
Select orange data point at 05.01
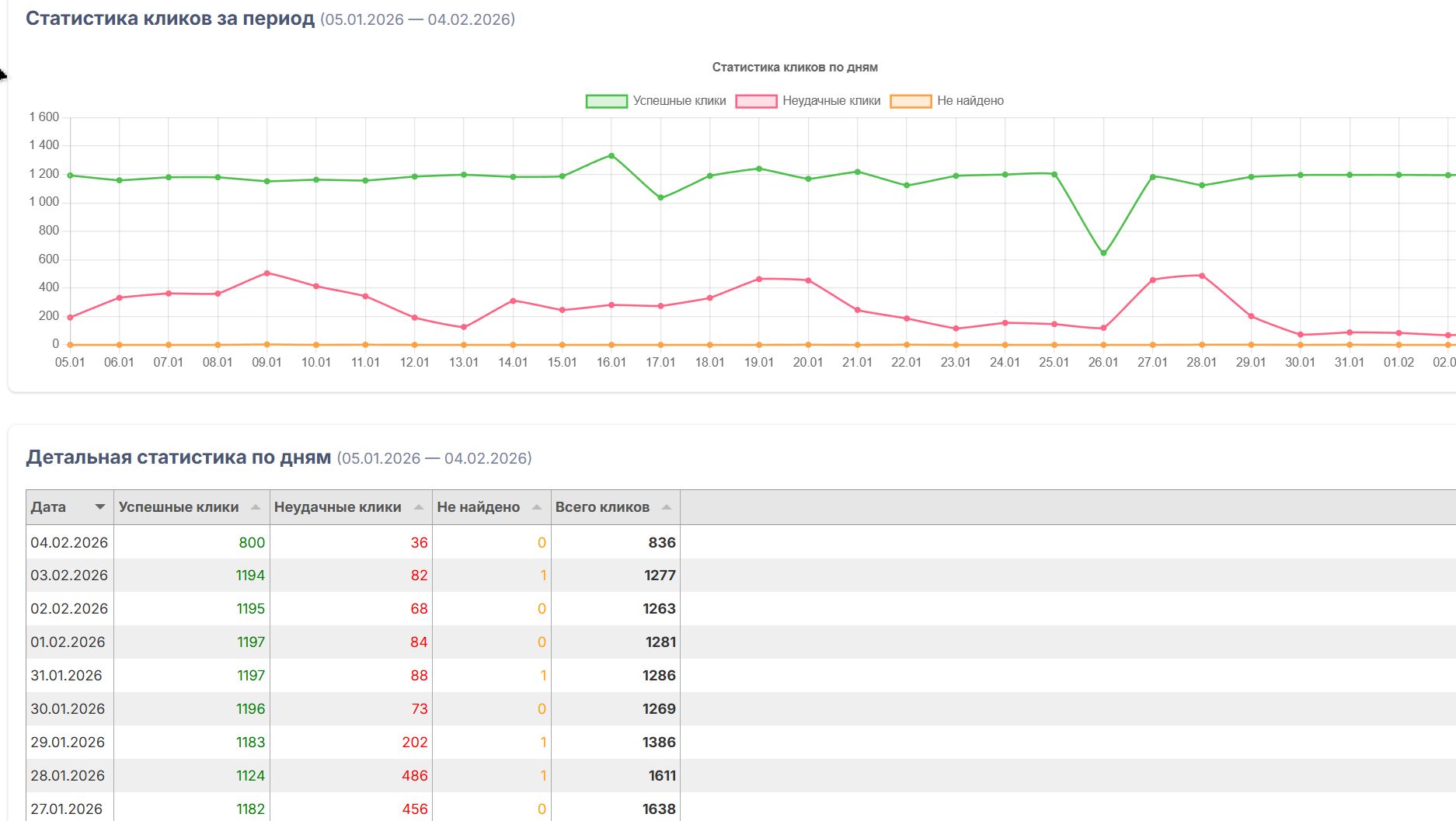70,345
